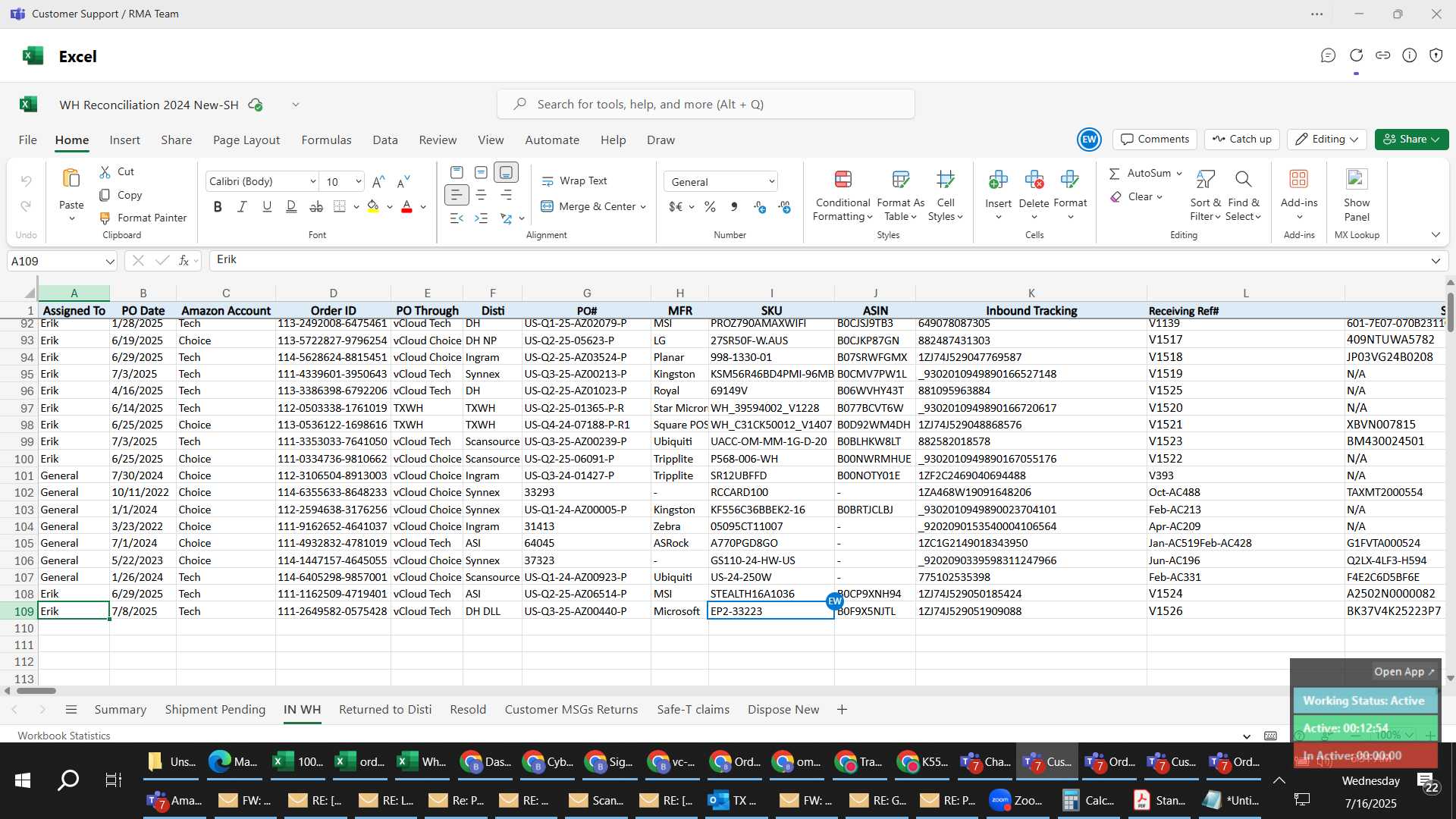Toggle bottom vertical alignment
Screen dimensions: 1456x819
pyautogui.click(x=506, y=172)
